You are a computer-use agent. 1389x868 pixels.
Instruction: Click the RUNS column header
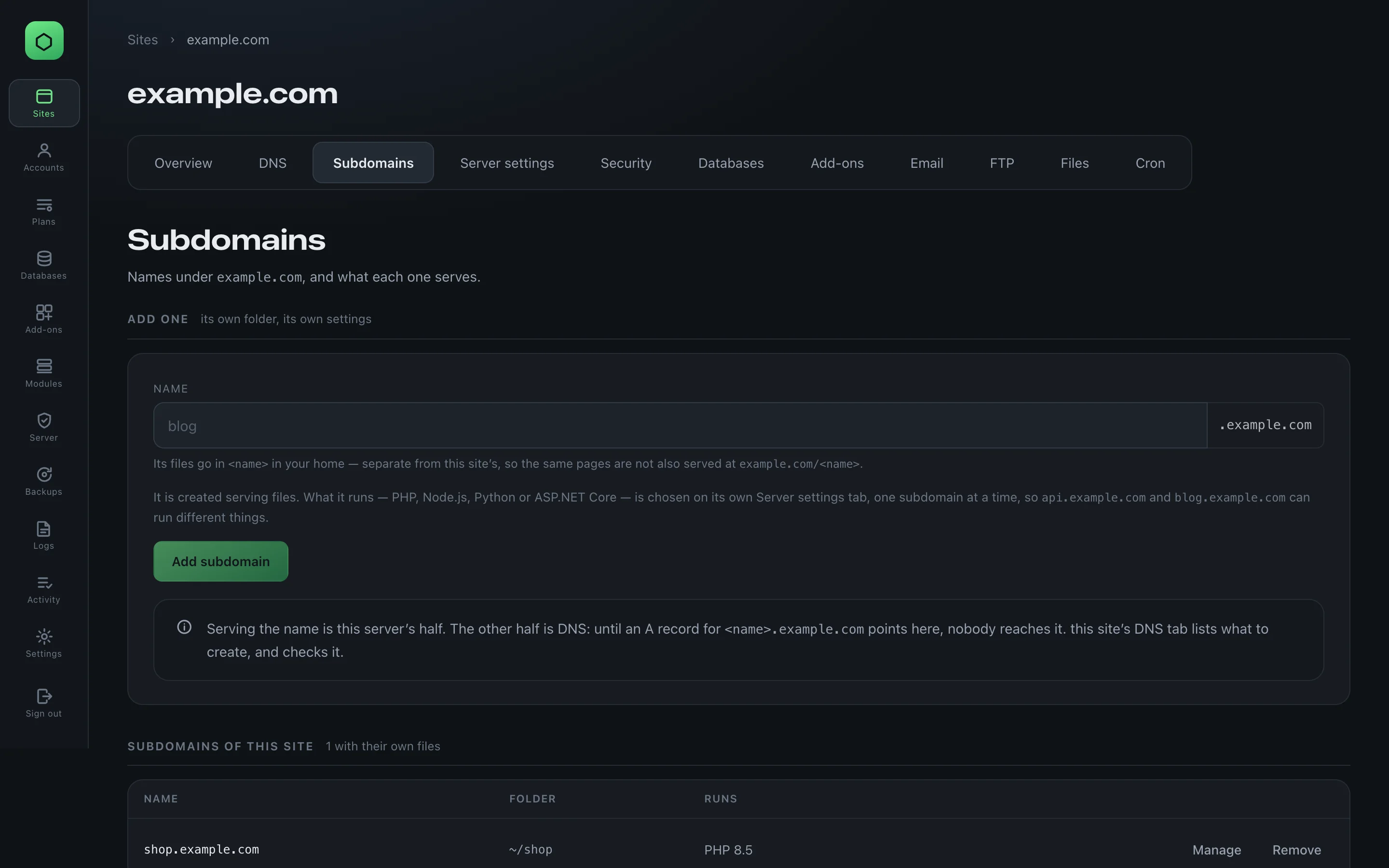pos(721,799)
